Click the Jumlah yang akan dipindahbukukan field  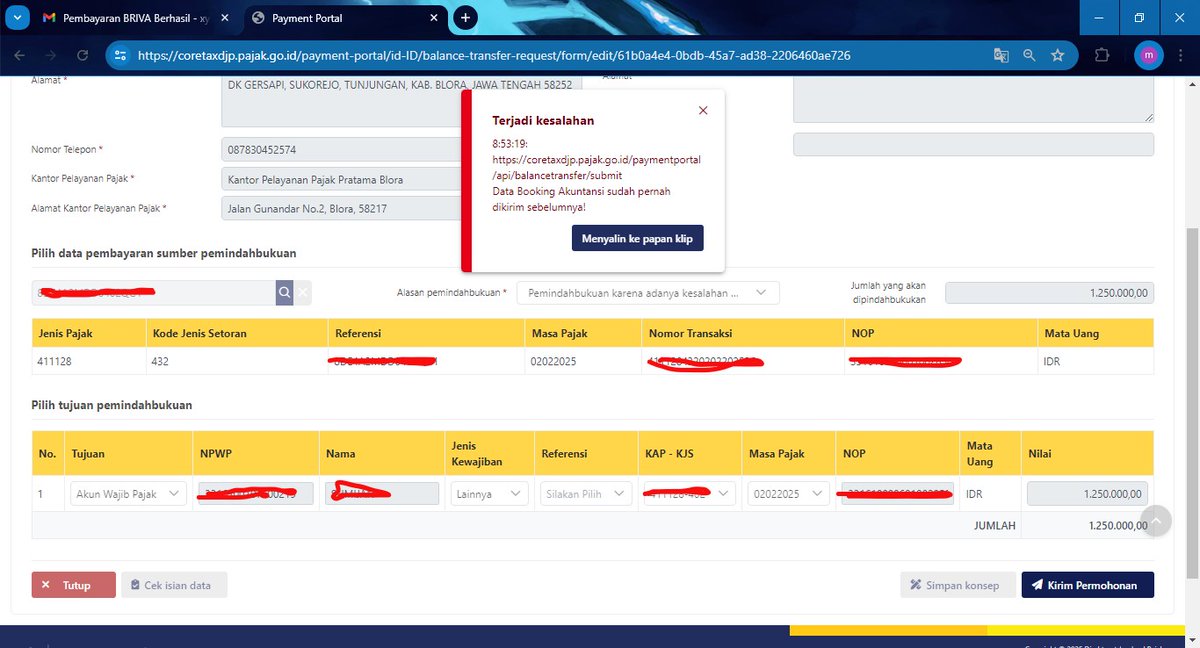click(1049, 293)
